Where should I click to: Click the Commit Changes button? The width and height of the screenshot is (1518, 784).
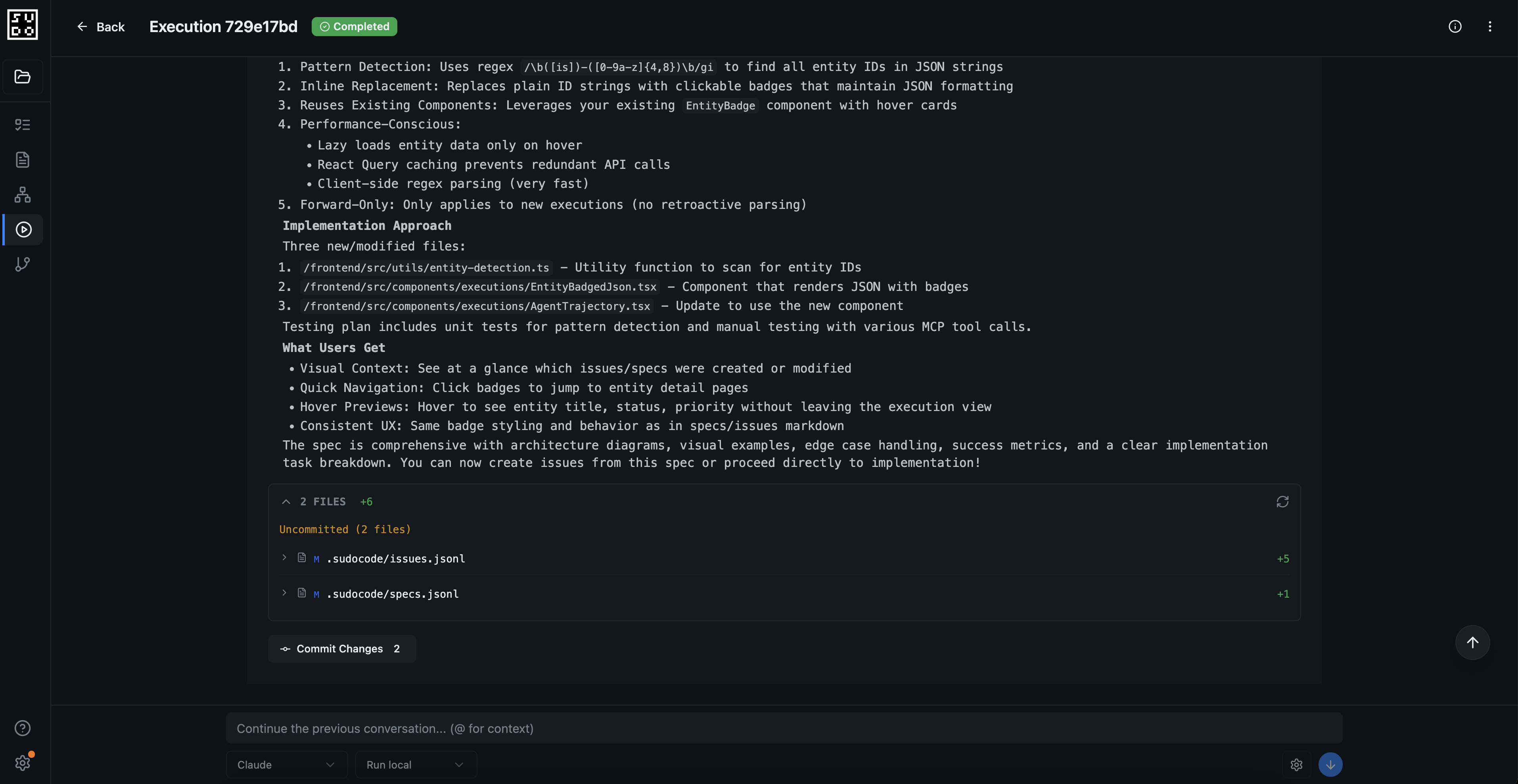[x=342, y=648]
